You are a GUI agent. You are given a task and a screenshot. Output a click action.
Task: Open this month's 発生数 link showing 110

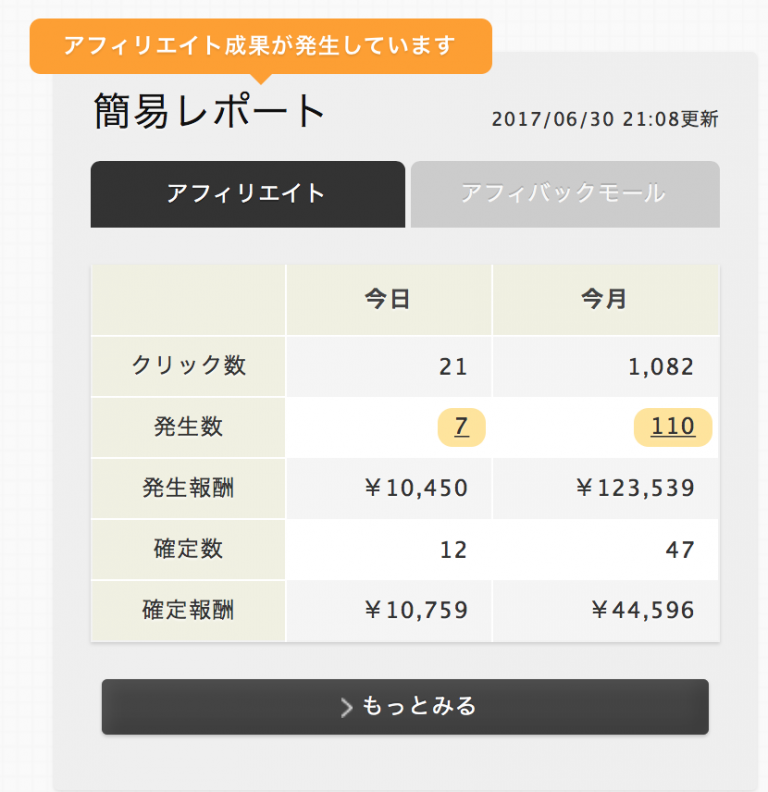point(673,427)
